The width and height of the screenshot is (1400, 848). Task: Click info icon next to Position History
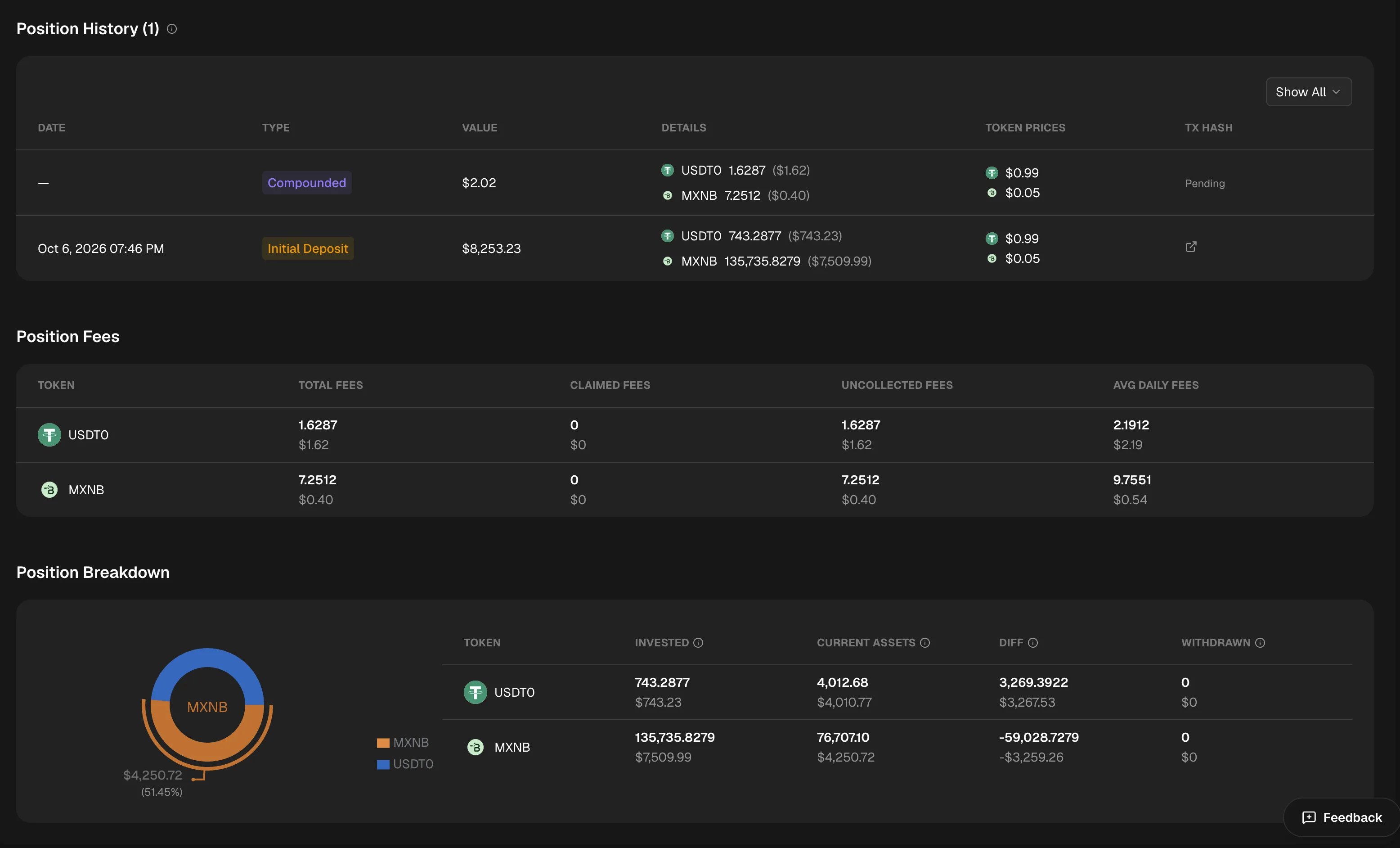171,29
